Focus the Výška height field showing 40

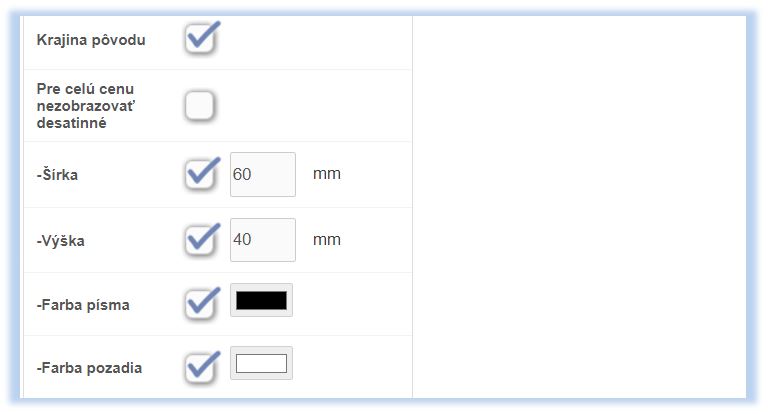pos(263,240)
